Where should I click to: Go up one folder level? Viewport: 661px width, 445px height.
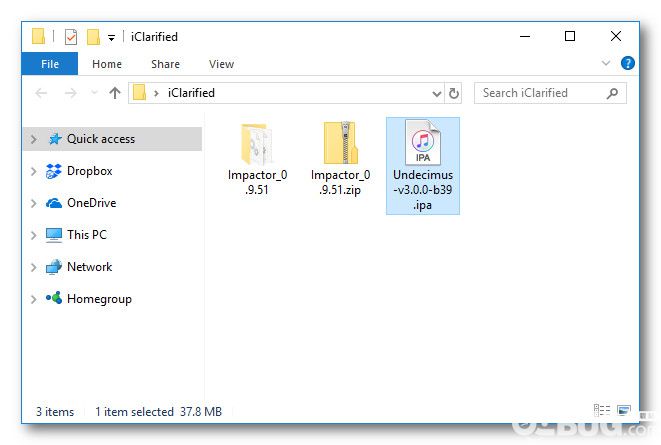pyautogui.click(x=115, y=93)
